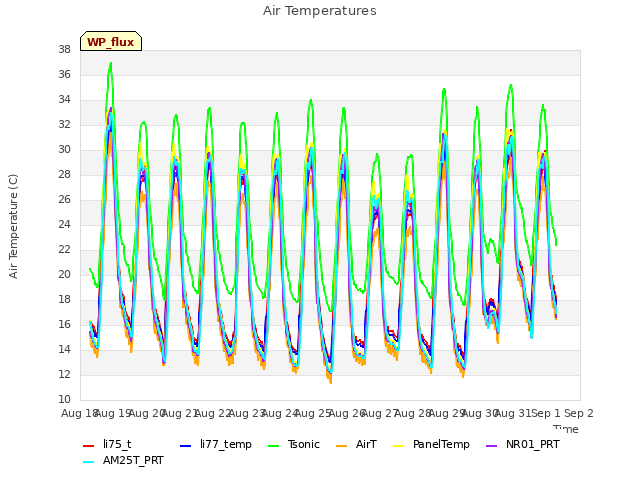Click the Aug 18 x-axis tick label

(x=79, y=413)
